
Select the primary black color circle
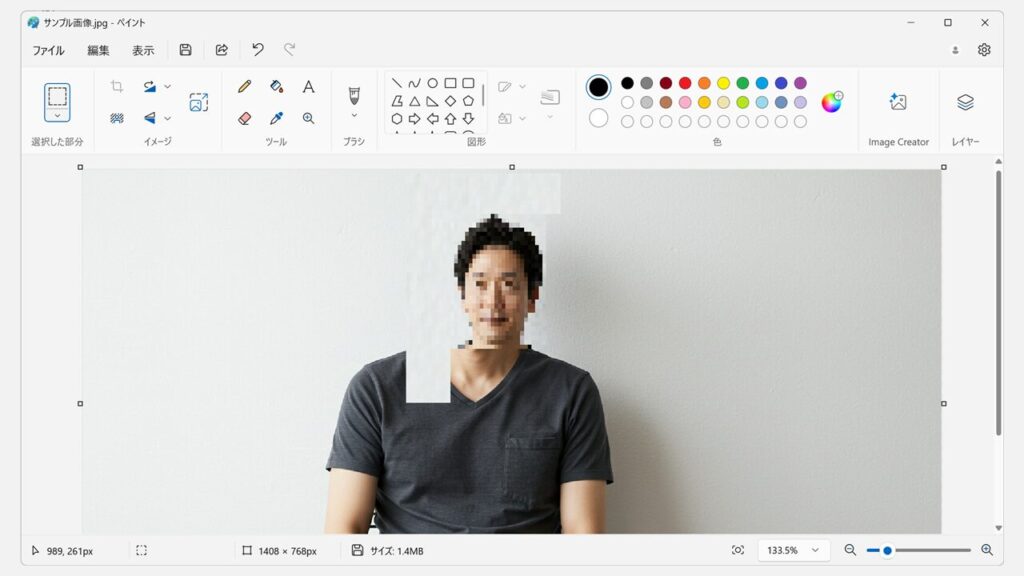(x=598, y=87)
